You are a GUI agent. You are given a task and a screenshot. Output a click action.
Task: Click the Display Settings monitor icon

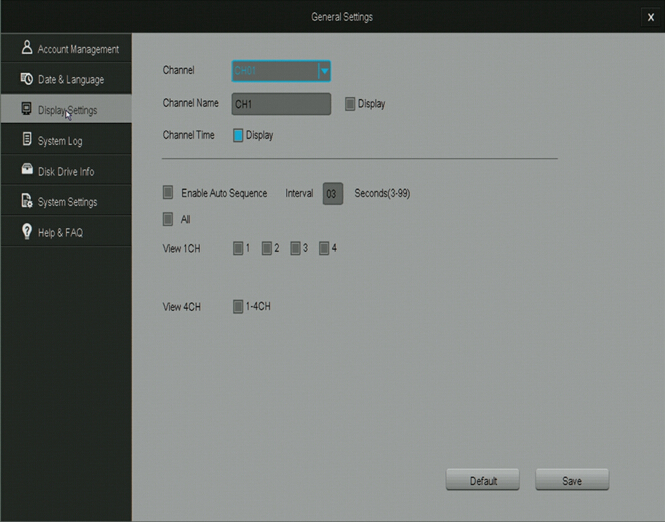[x=26, y=109]
